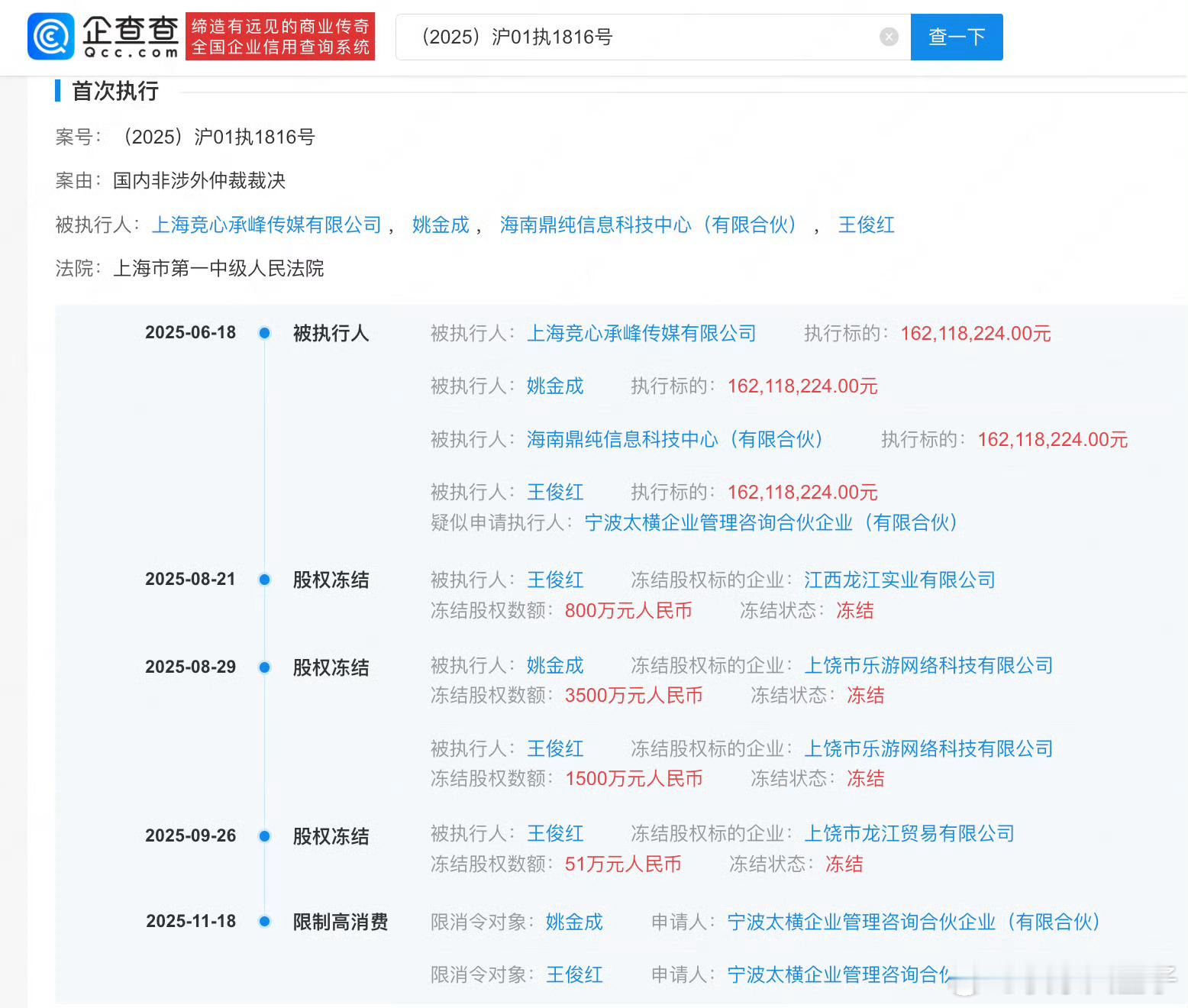The image size is (1188, 1008).
Task: Clear the search box with the X icon
Action: 889,37
